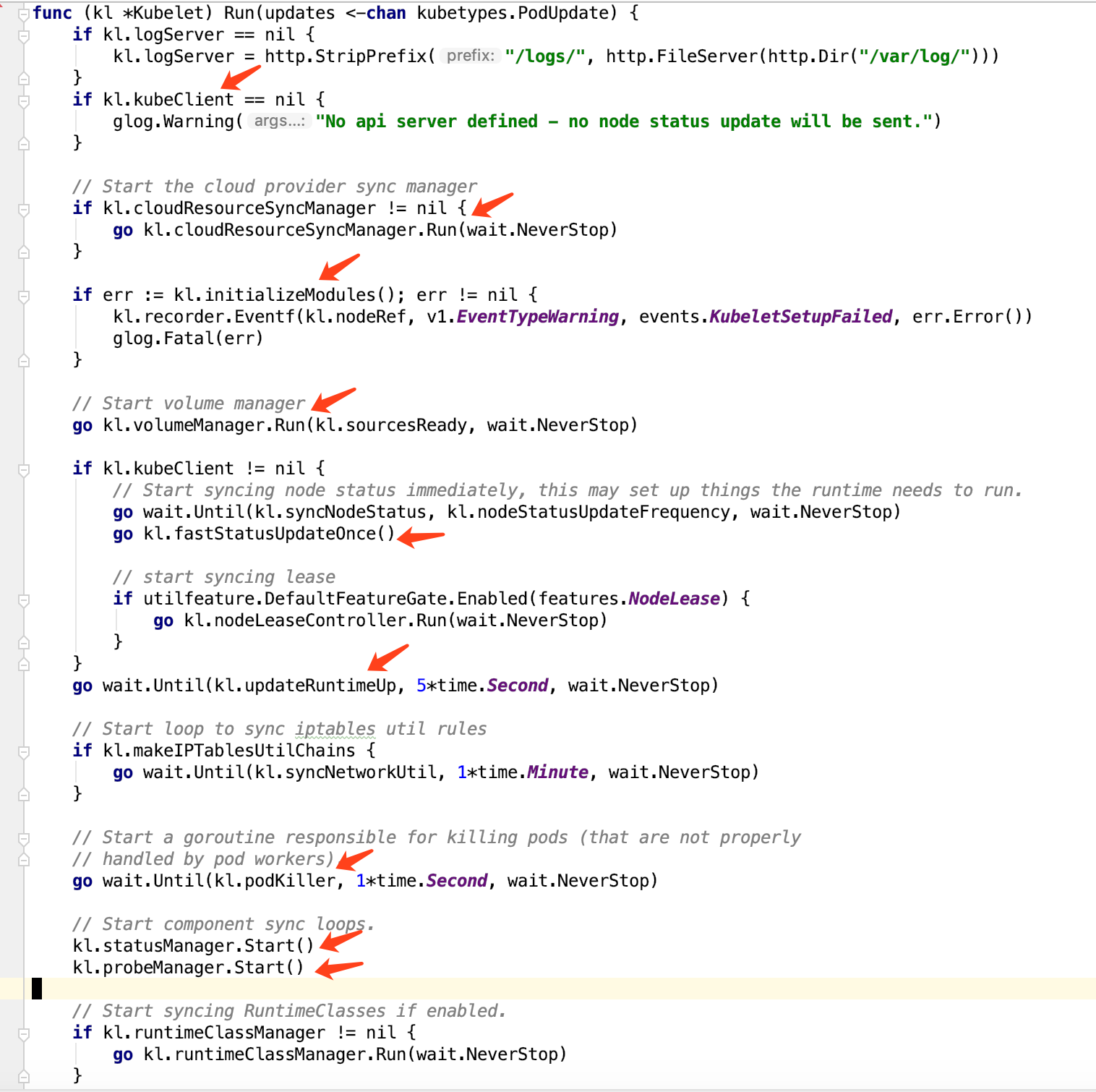The image size is (1096, 1092).
Task: Click '5*time.Second' interval
Action: click(482, 686)
